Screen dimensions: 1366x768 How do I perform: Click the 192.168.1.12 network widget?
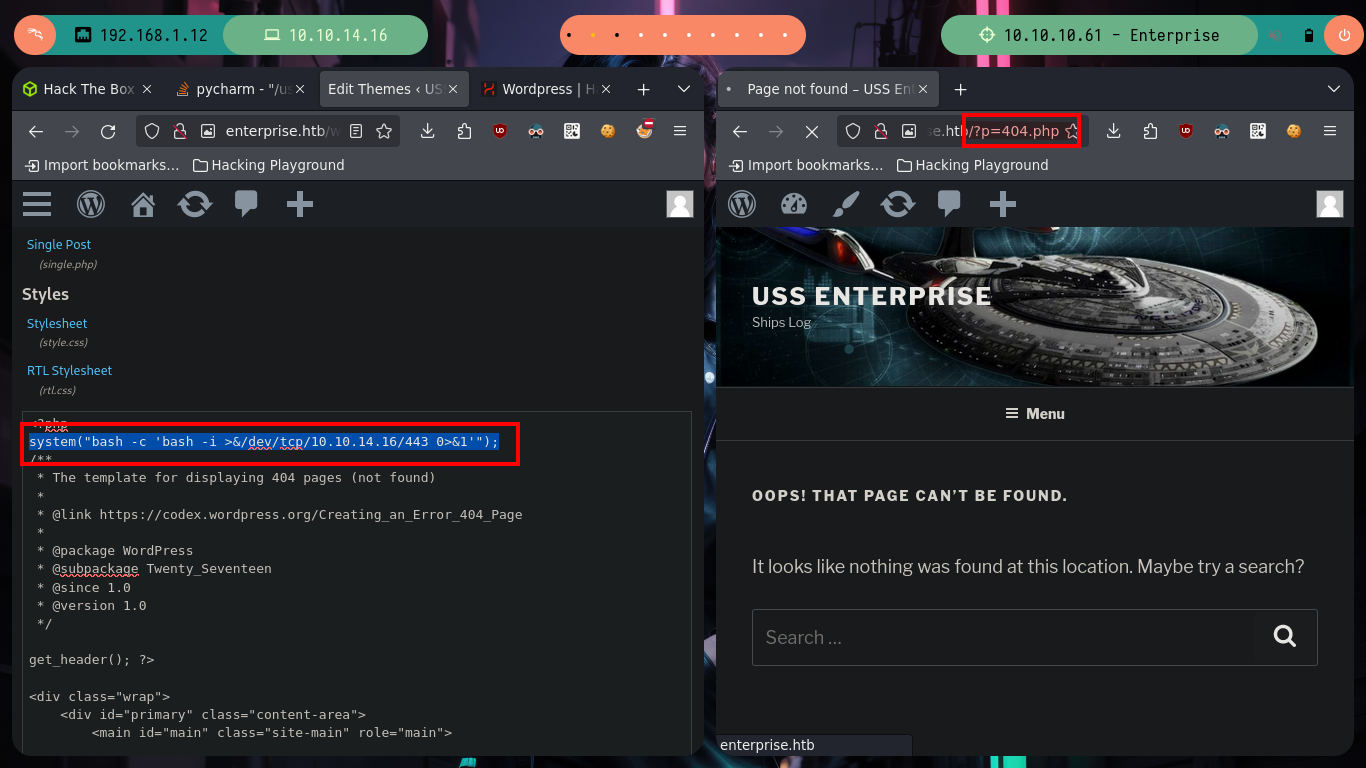[x=141, y=35]
